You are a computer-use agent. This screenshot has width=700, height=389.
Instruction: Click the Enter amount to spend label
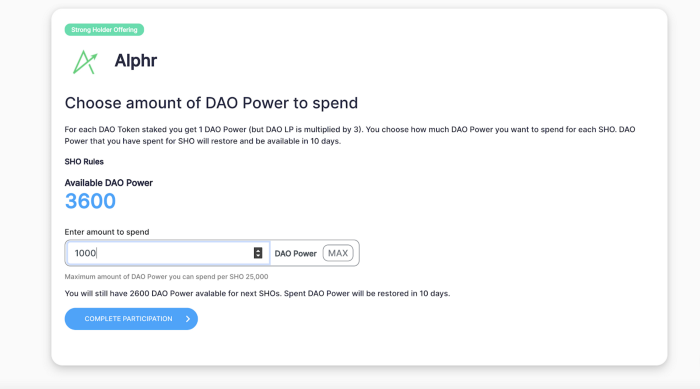coord(107,232)
